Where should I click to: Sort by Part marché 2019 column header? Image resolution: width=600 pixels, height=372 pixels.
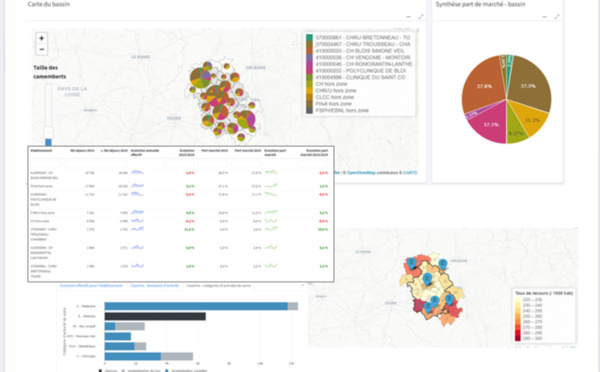tap(248, 151)
